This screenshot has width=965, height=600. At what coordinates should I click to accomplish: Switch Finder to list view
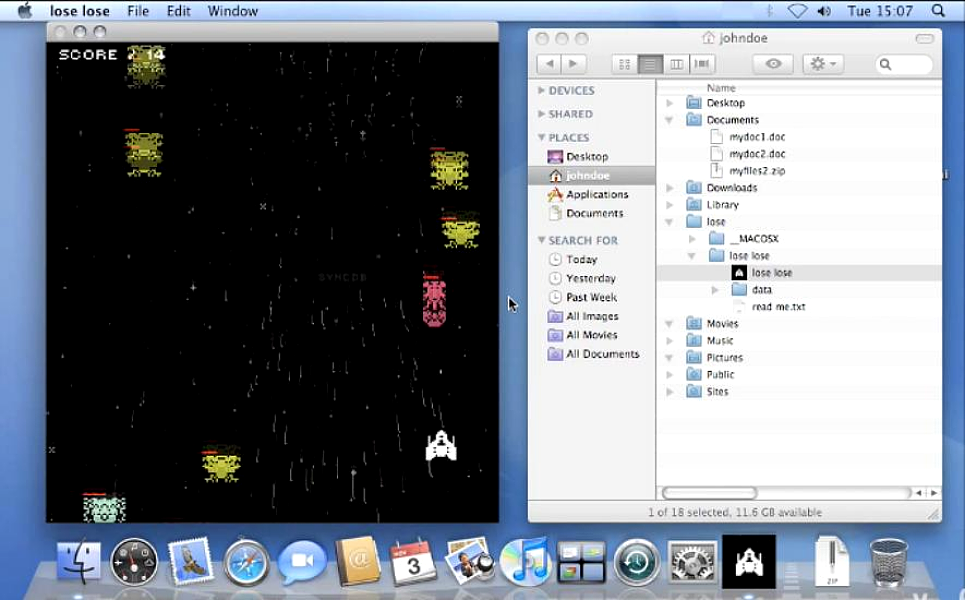click(x=651, y=64)
